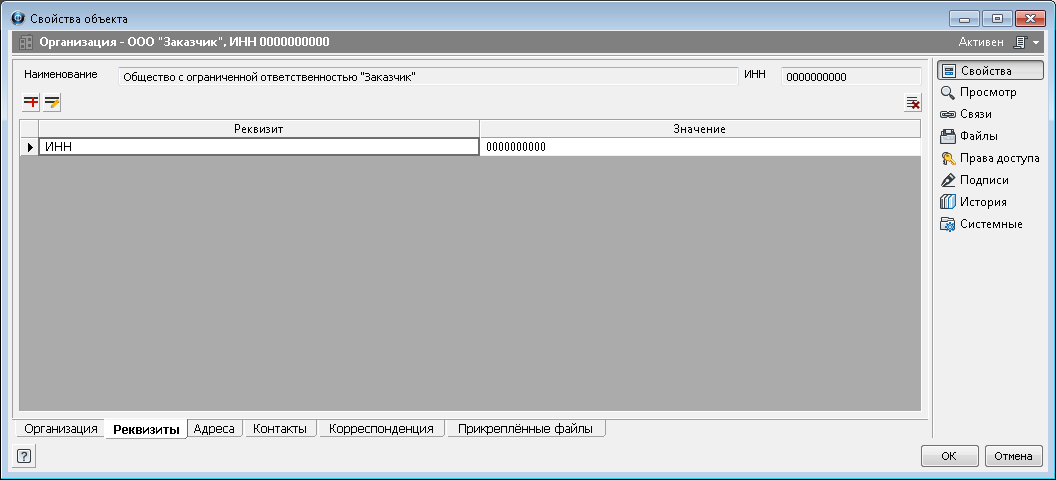
Task: Open the Прикреплённые файлы tab
Action: coord(525,429)
